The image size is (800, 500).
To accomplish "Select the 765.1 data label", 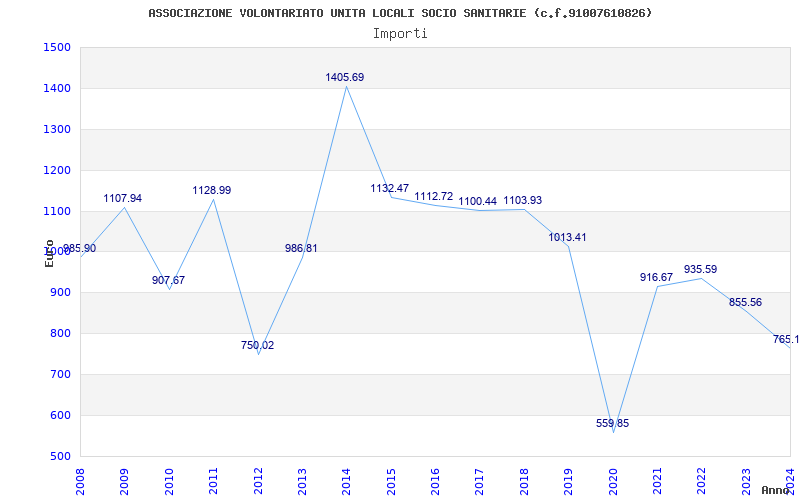I will tap(786, 339).
